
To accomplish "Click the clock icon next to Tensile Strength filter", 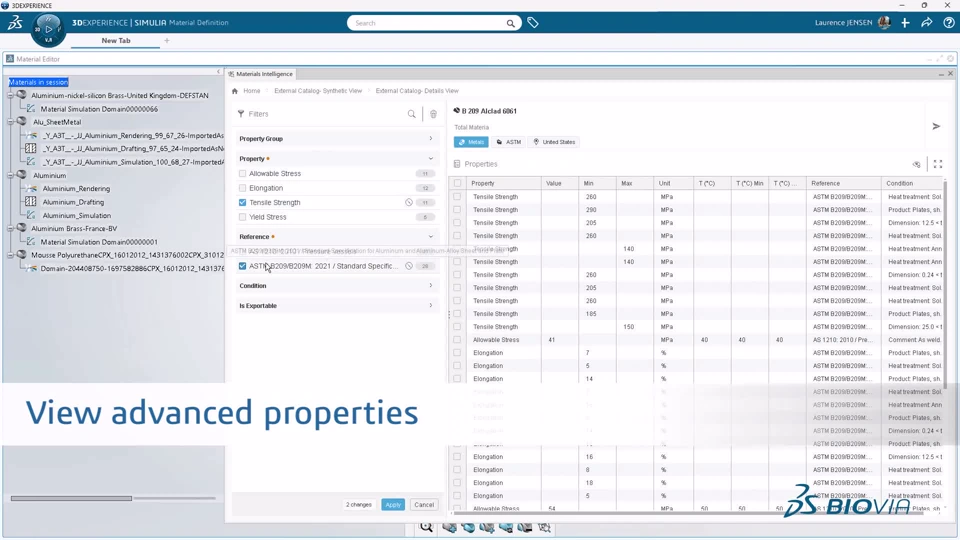I will coord(408,203).
